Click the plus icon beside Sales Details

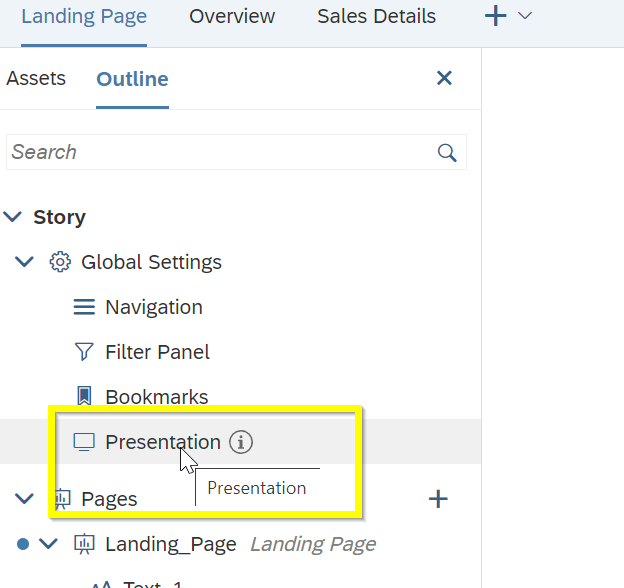(495, 16)
